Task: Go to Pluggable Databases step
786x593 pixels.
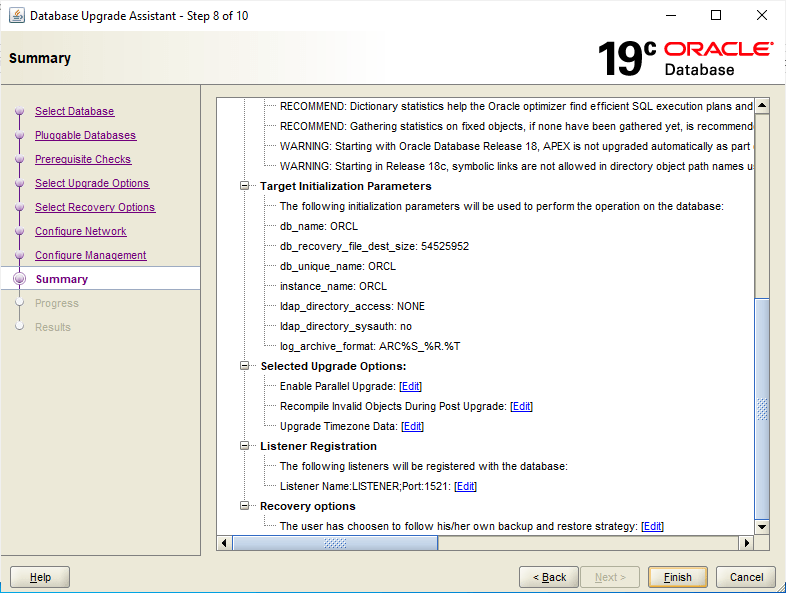Action: pyautogui.click(x=86, y=135)
